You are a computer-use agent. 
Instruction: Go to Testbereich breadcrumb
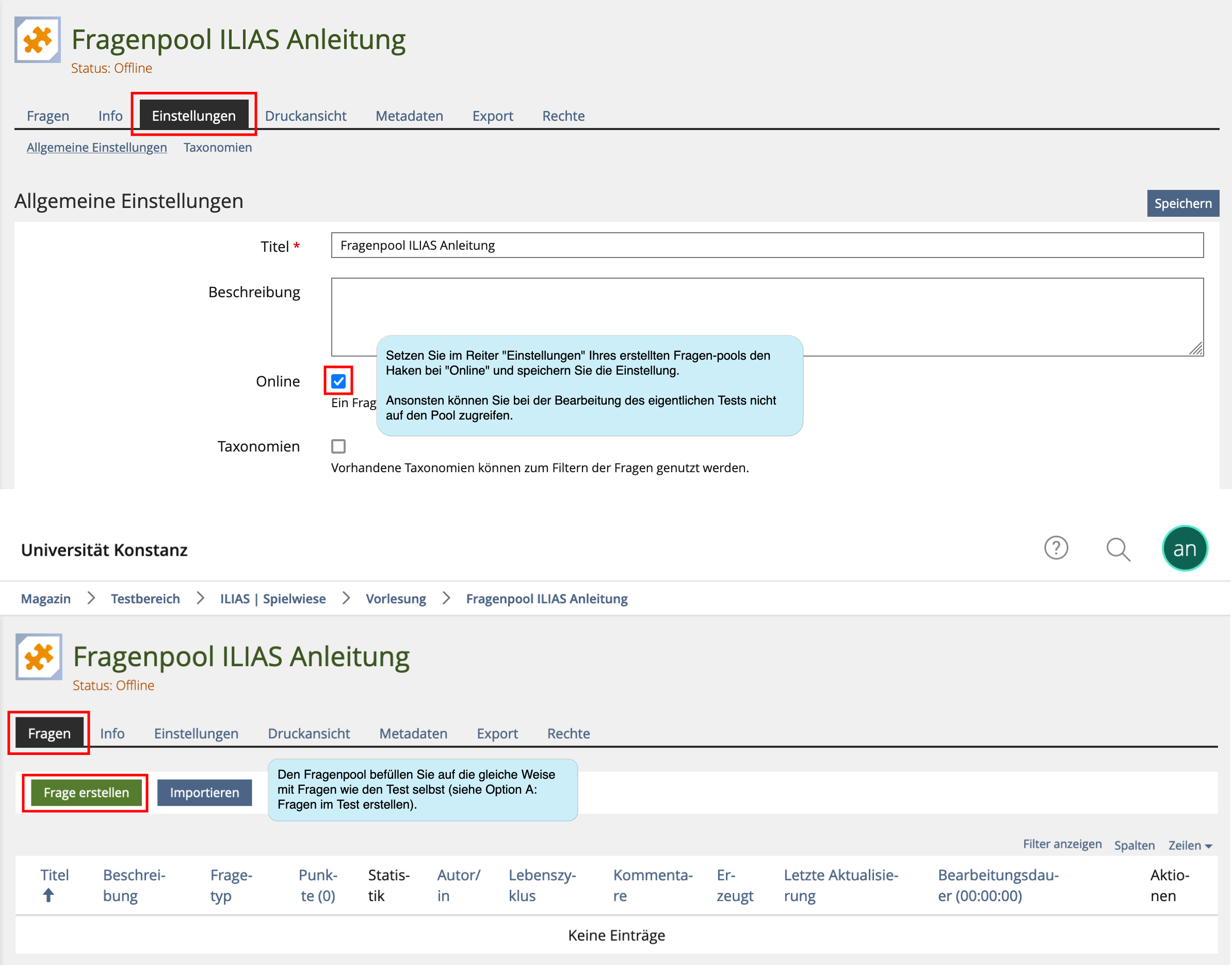point(145,599)
